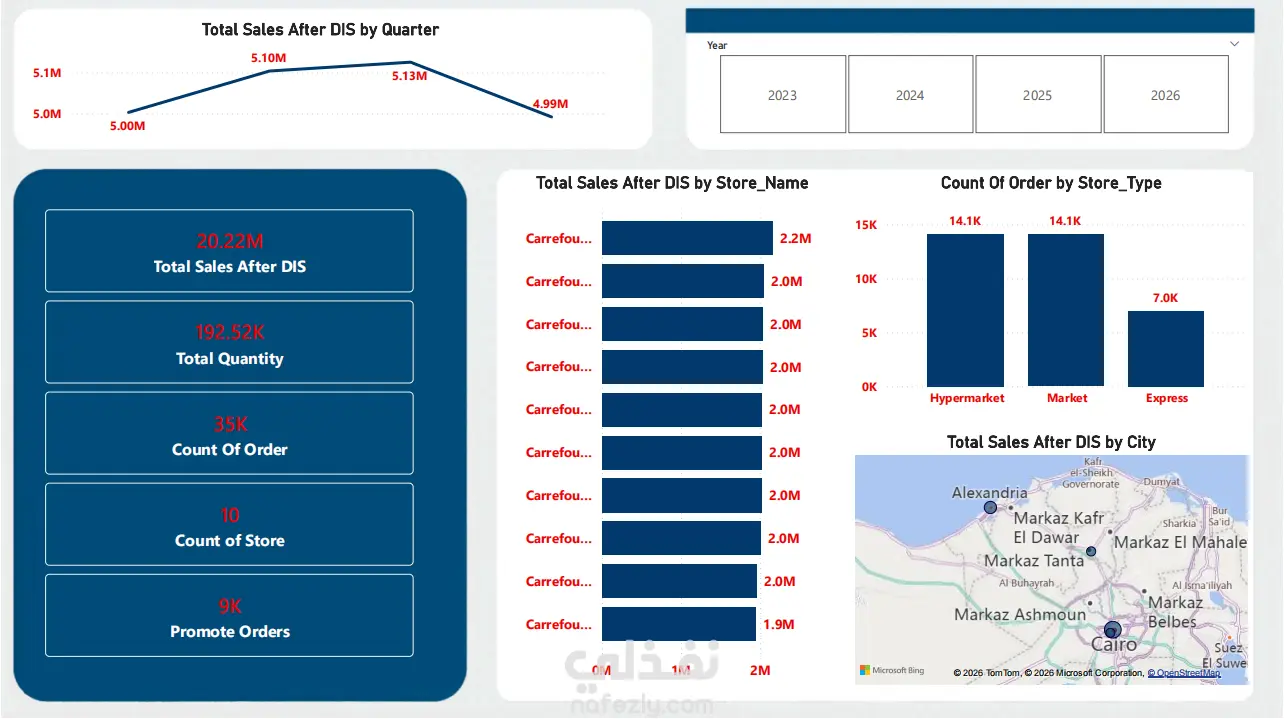Screen dimensions: 1284x719
Task: Choose the 2026 year slicer tile
Action: point(1165,94)
